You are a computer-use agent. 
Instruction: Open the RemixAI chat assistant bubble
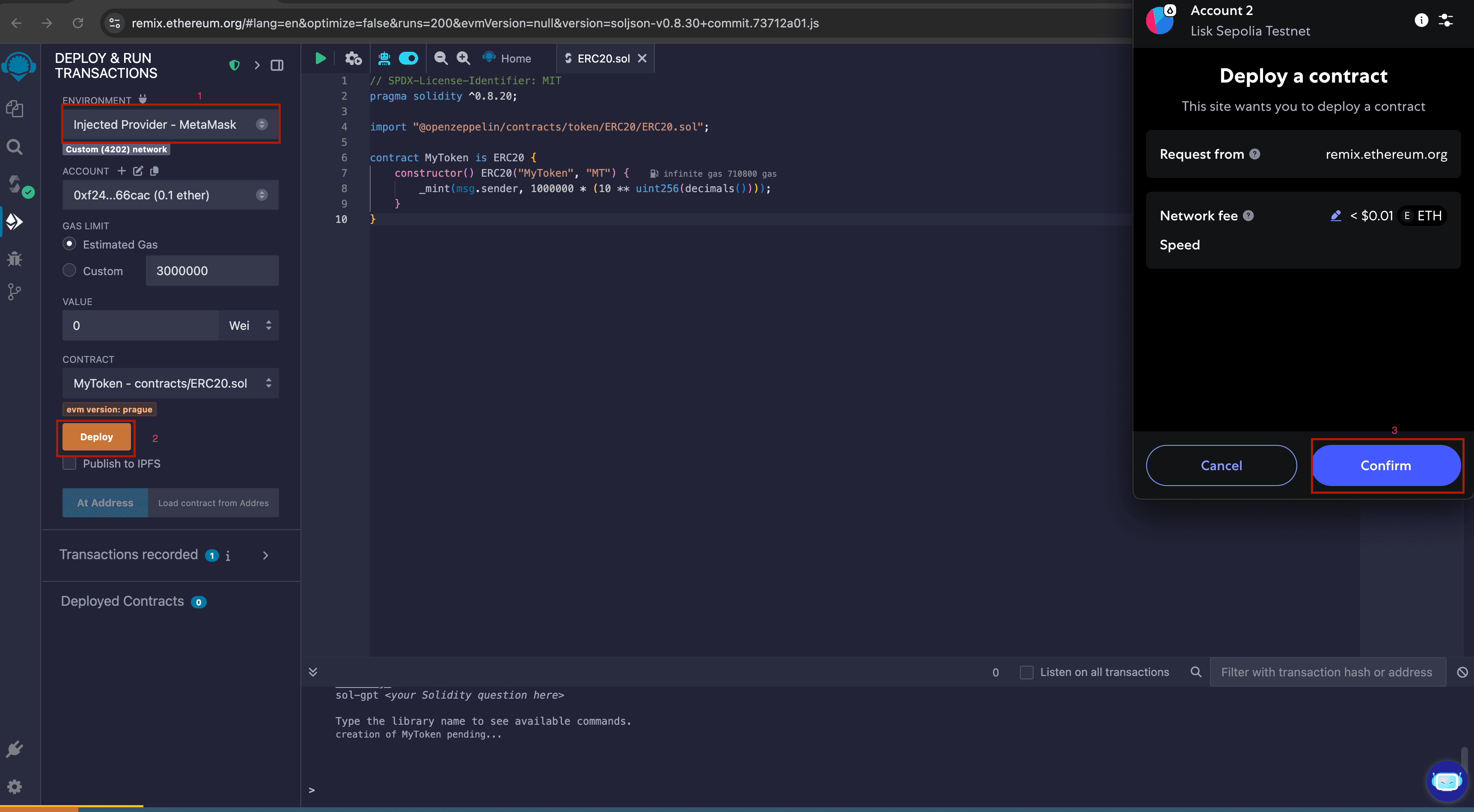coord(1447,780)
